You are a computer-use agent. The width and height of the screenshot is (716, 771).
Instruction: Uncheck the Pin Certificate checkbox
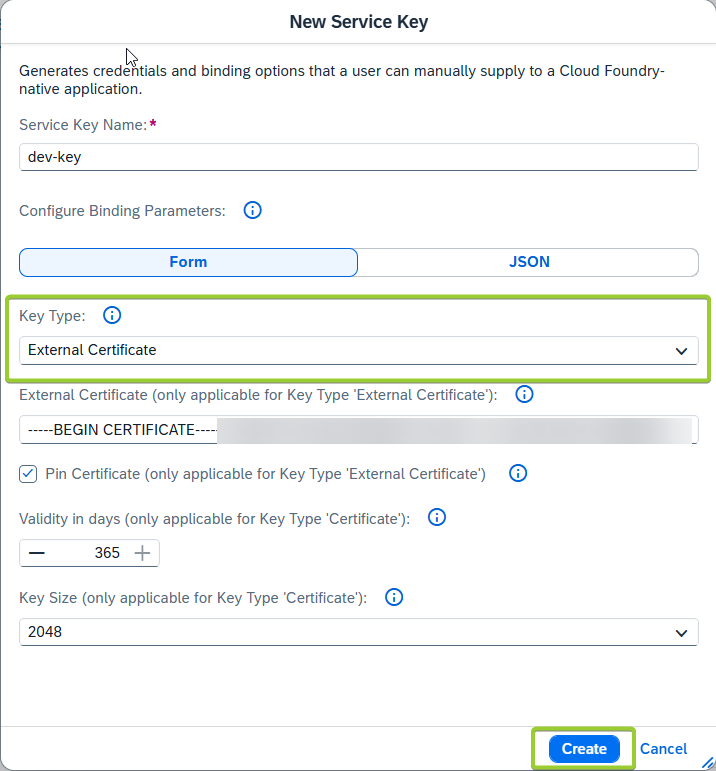point(29,473)
